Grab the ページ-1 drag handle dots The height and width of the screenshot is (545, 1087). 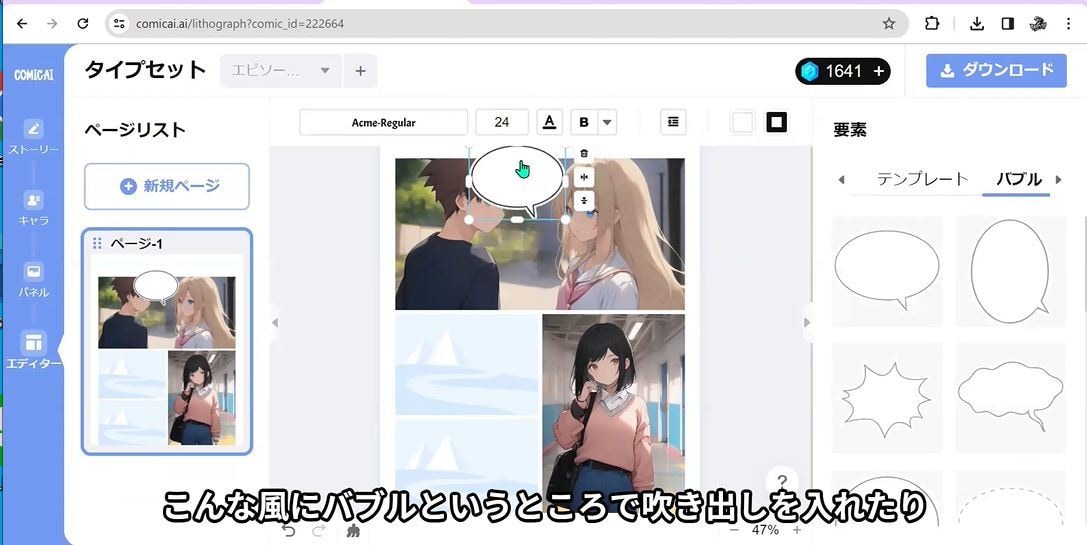tap(97, 243)
